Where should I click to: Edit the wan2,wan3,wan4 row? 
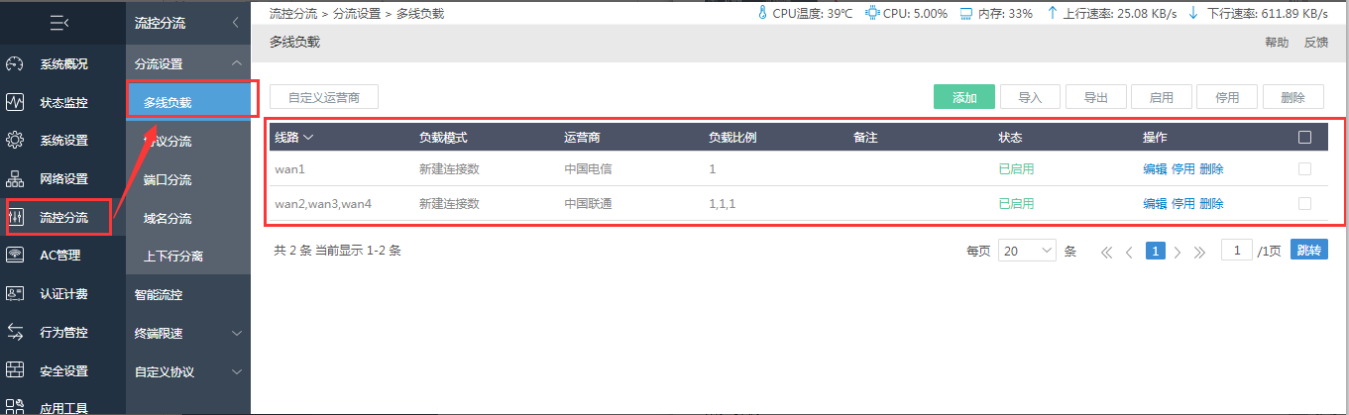coord(1155,203)
